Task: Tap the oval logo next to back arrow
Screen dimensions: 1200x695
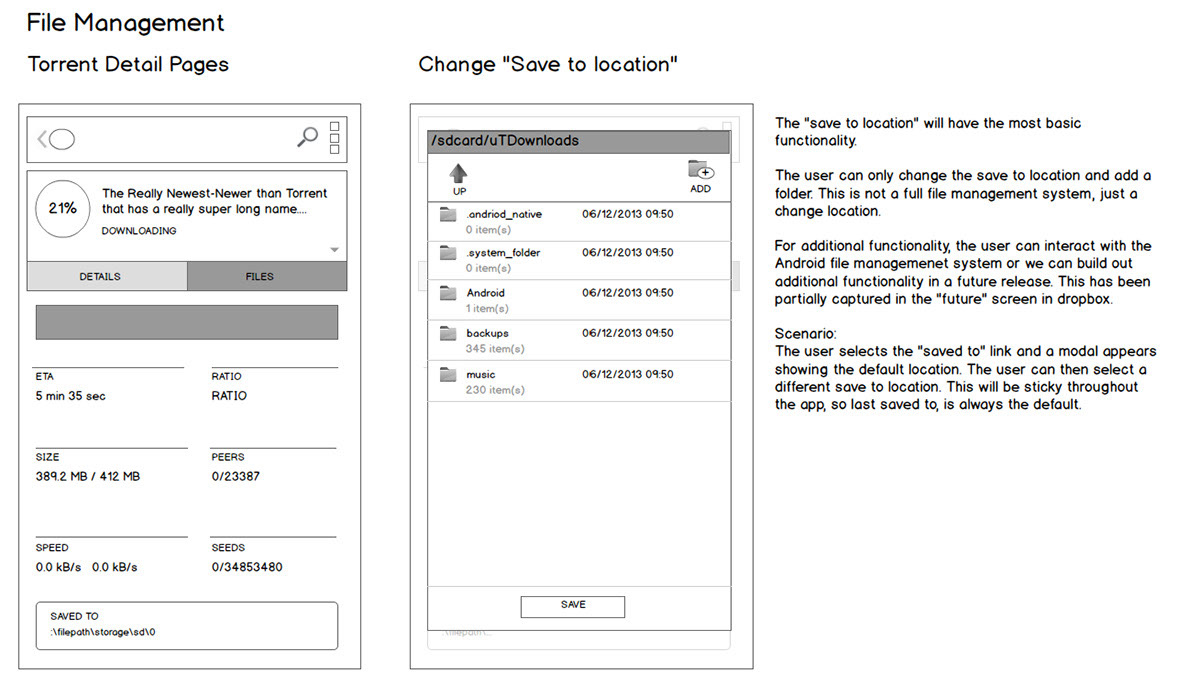Action: click(x=62, y=140)
